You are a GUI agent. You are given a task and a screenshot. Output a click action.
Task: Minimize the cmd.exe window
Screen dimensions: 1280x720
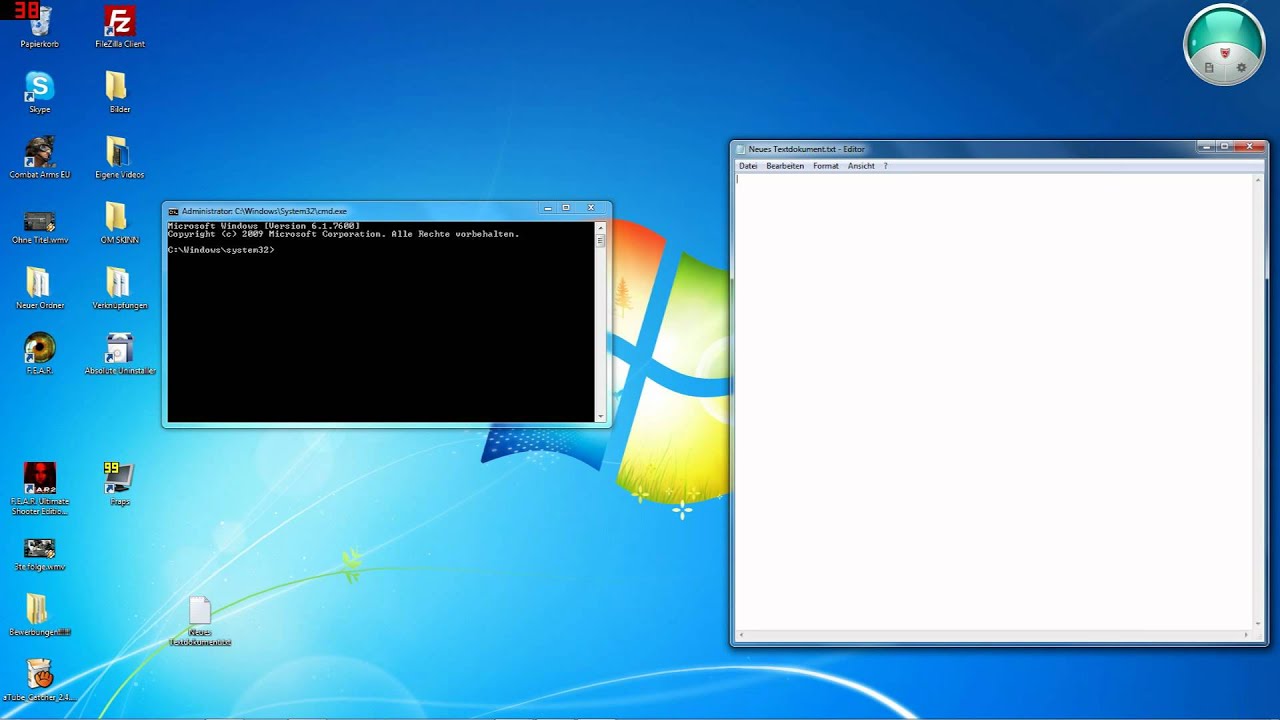tap(548, 208)
